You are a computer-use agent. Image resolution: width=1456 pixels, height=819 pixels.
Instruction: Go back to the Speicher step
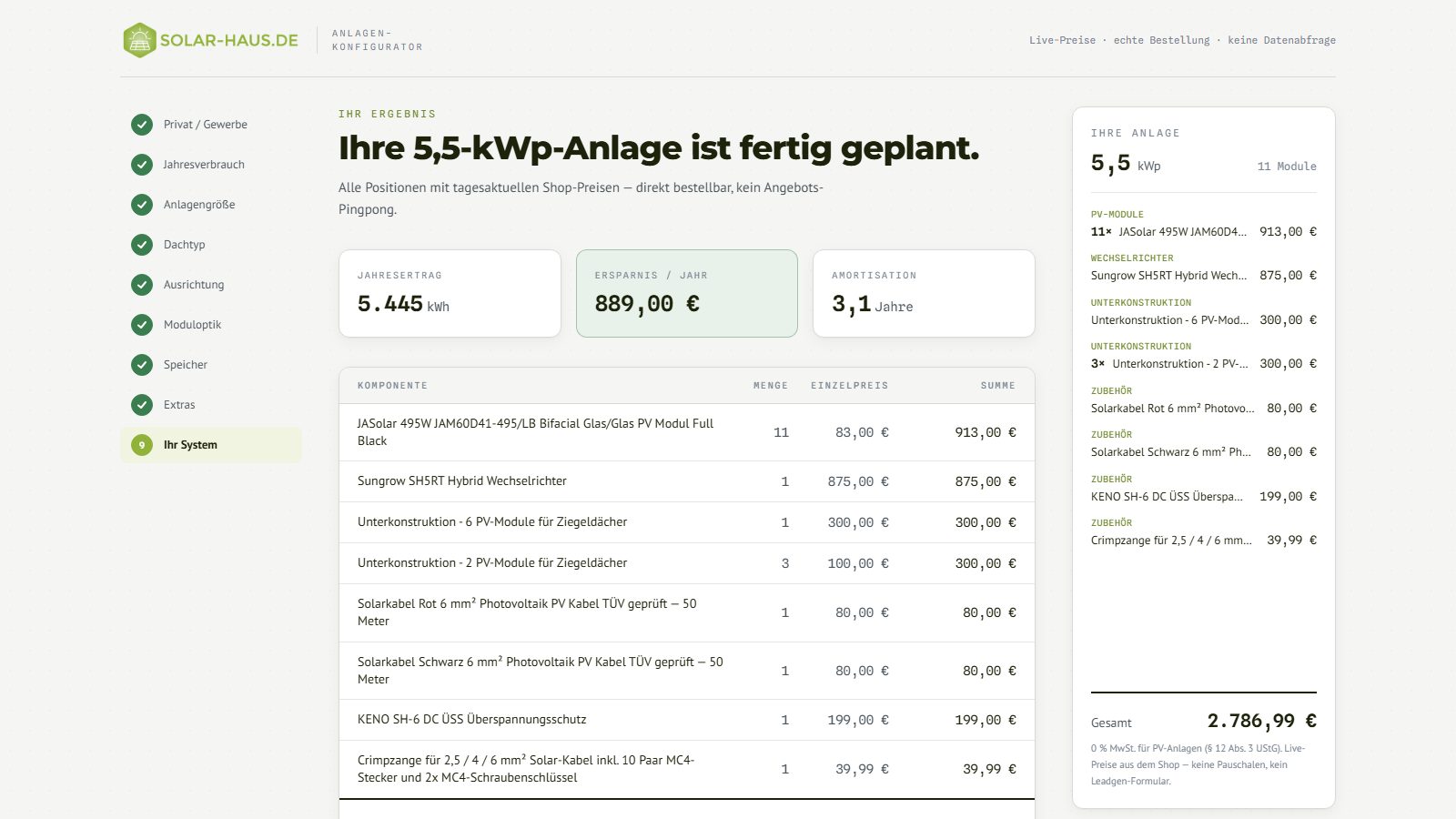point(211,365)
